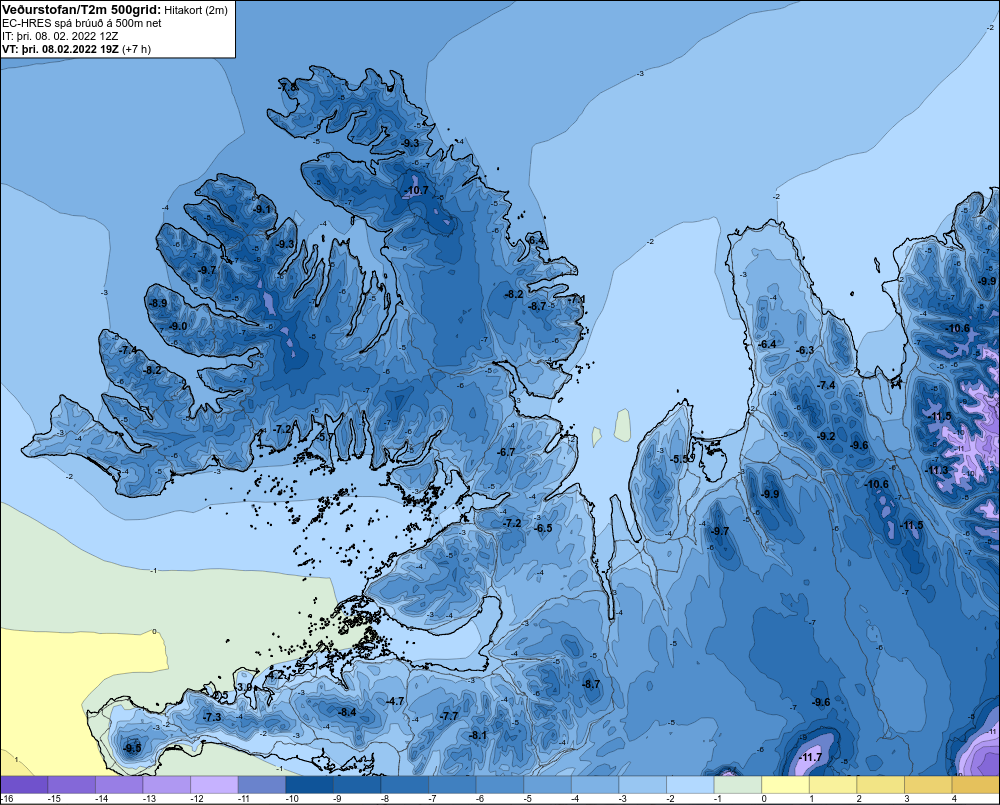Select the legend swatch between -7 and -6
Viewport: 1000px width, 805px height.
(452, 785)
